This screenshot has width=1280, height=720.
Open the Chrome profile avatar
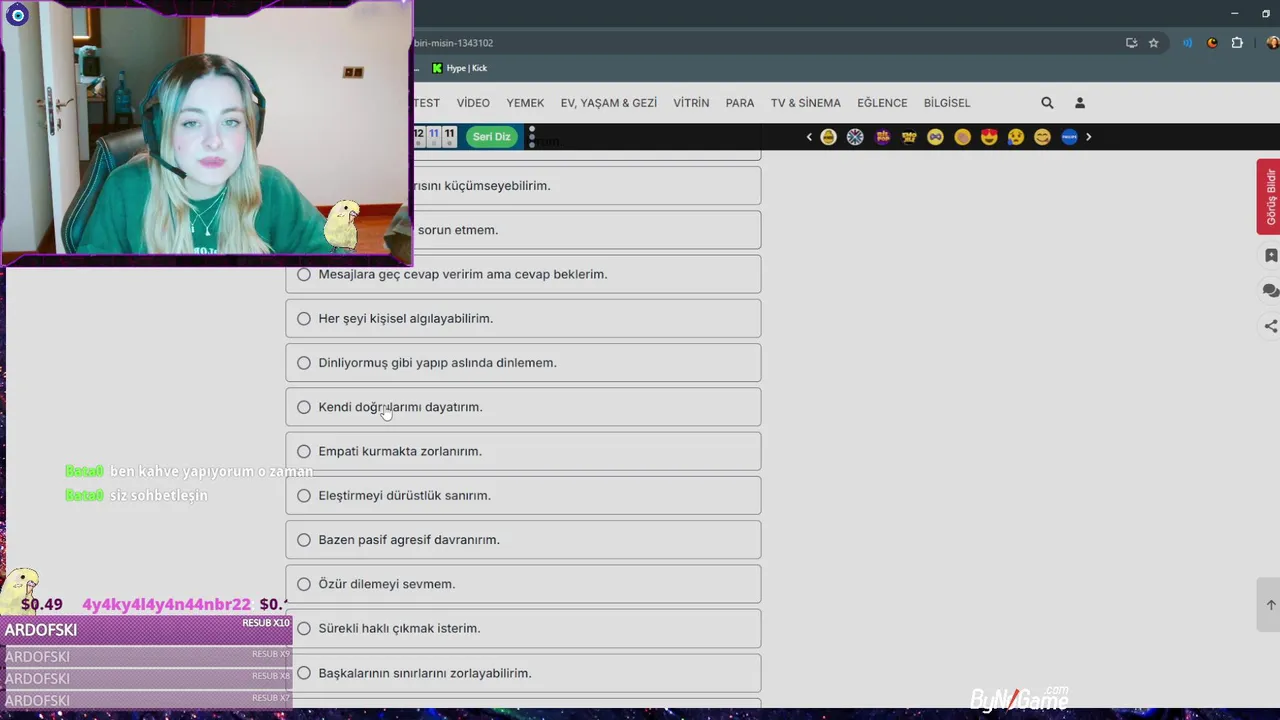[x=1272, y=43]
